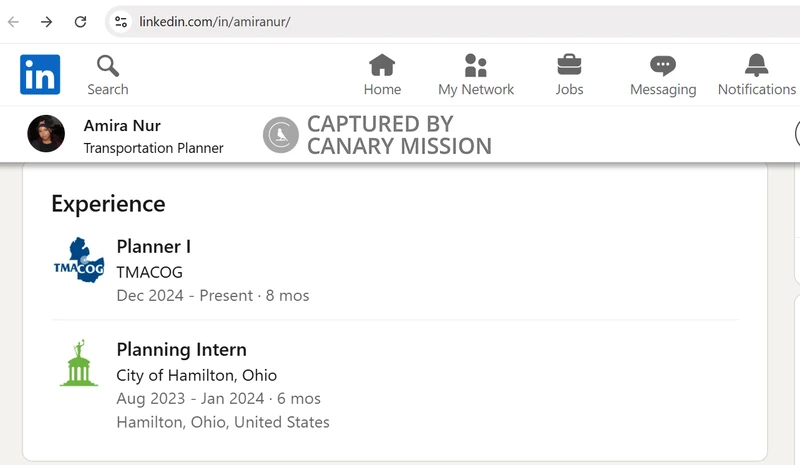Open site information icon in address bar
The height and width of the screenshot is (465, 800).
(x=120, y=21)
